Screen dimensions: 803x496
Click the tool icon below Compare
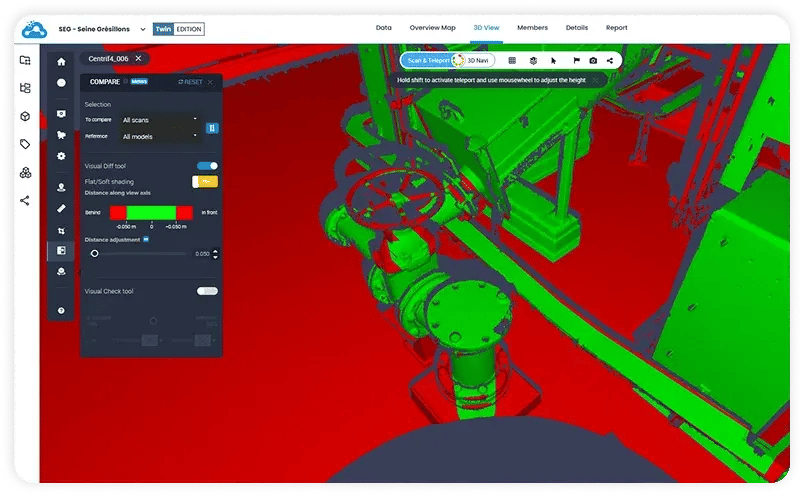[61, 271]
